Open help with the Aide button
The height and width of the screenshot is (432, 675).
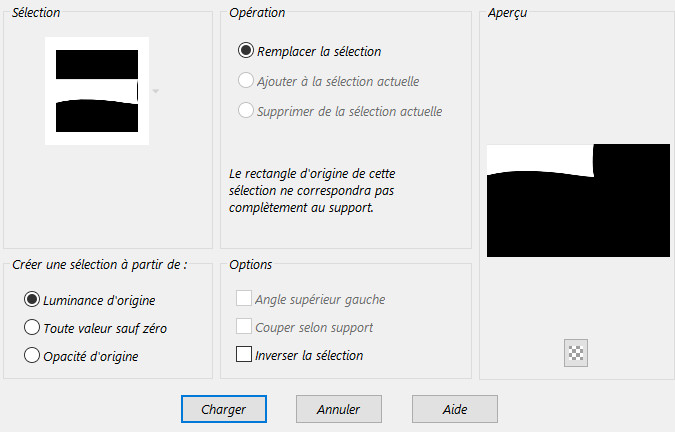pos(455,409)
